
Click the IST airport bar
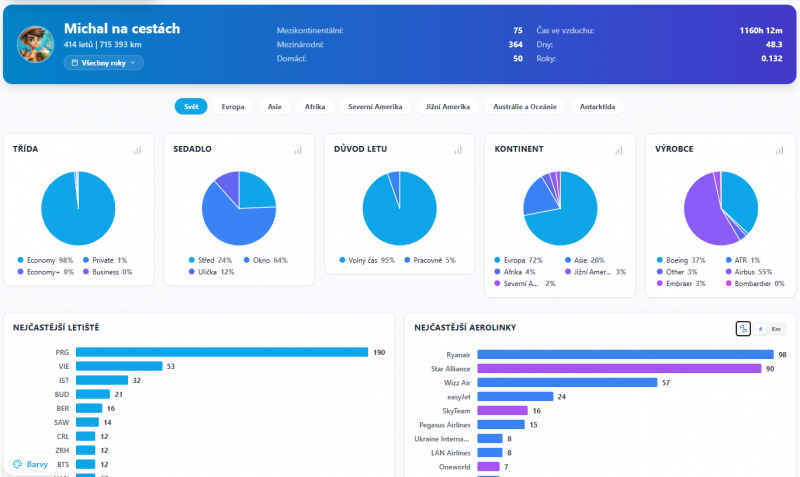tap(102, 380)
